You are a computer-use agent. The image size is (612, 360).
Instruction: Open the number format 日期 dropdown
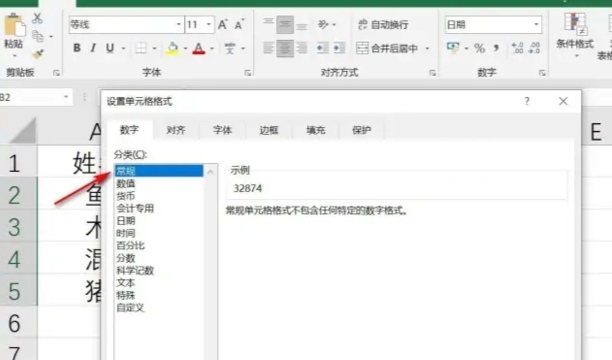(x=536, y=24)
